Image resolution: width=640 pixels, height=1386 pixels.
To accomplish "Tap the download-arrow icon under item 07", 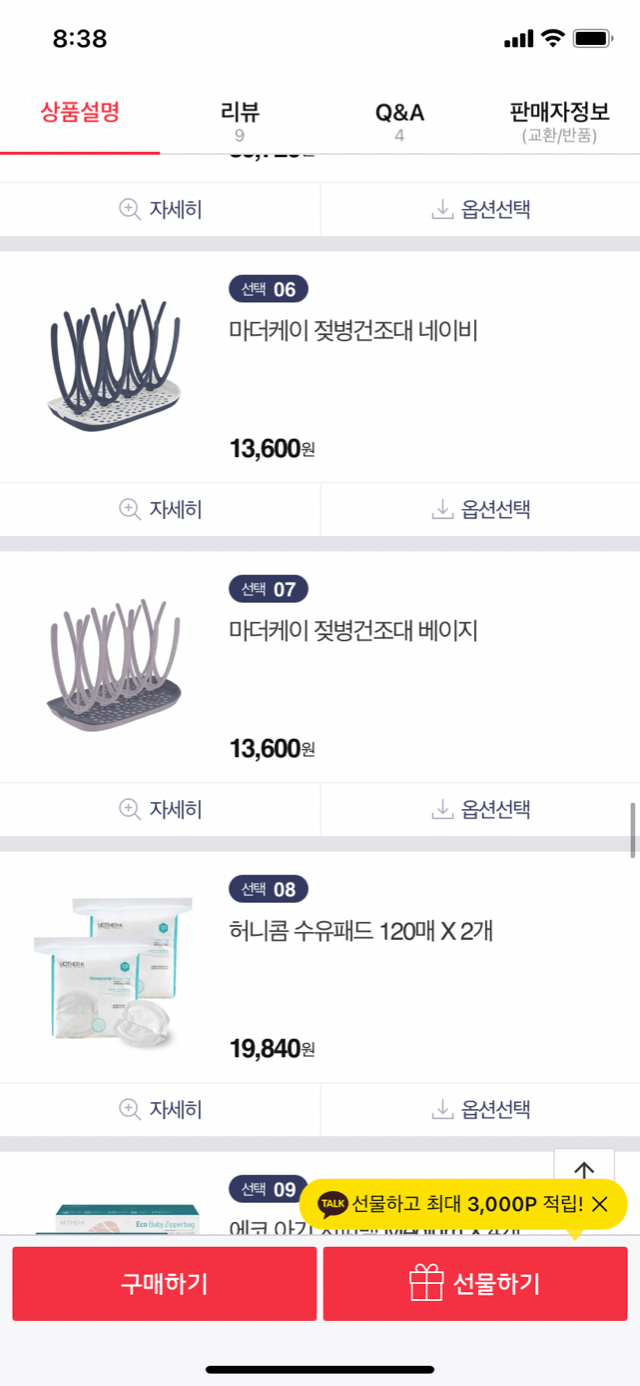I will point(442,809).
